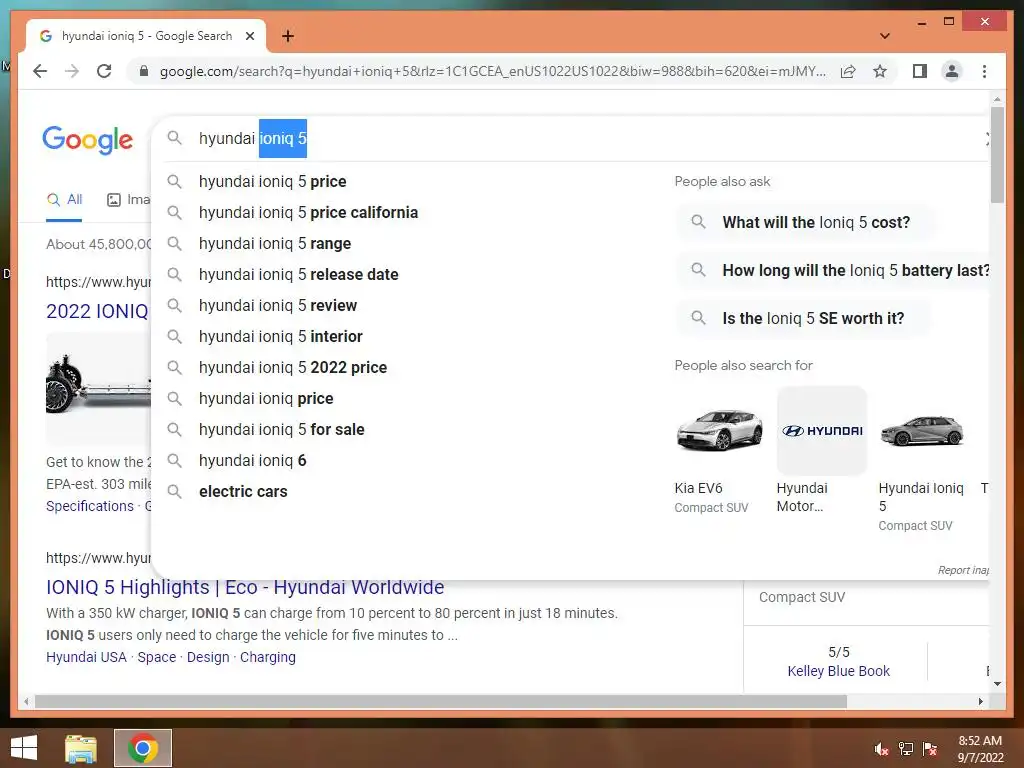1024x768 pixels.
Task: Open the Space sitelink
Action: (x=157, y=657)
